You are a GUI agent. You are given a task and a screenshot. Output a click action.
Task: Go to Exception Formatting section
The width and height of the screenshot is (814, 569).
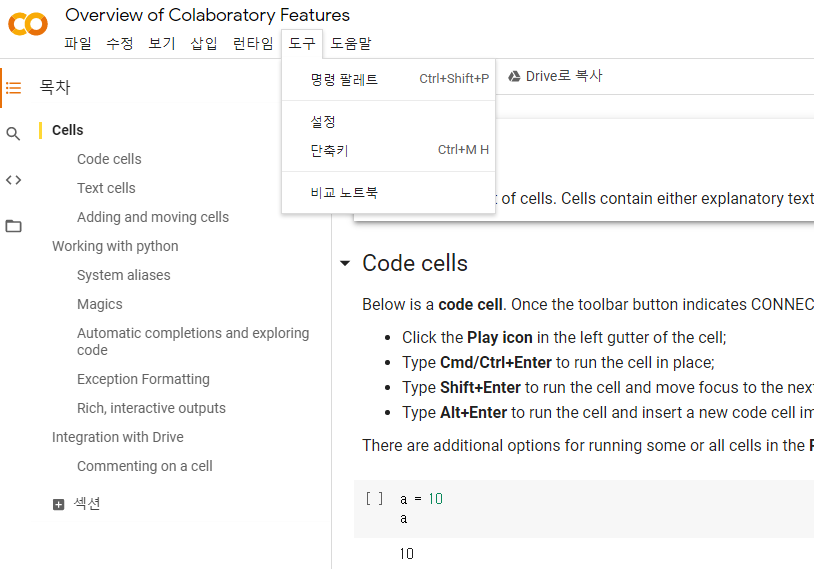pos(143,380)
